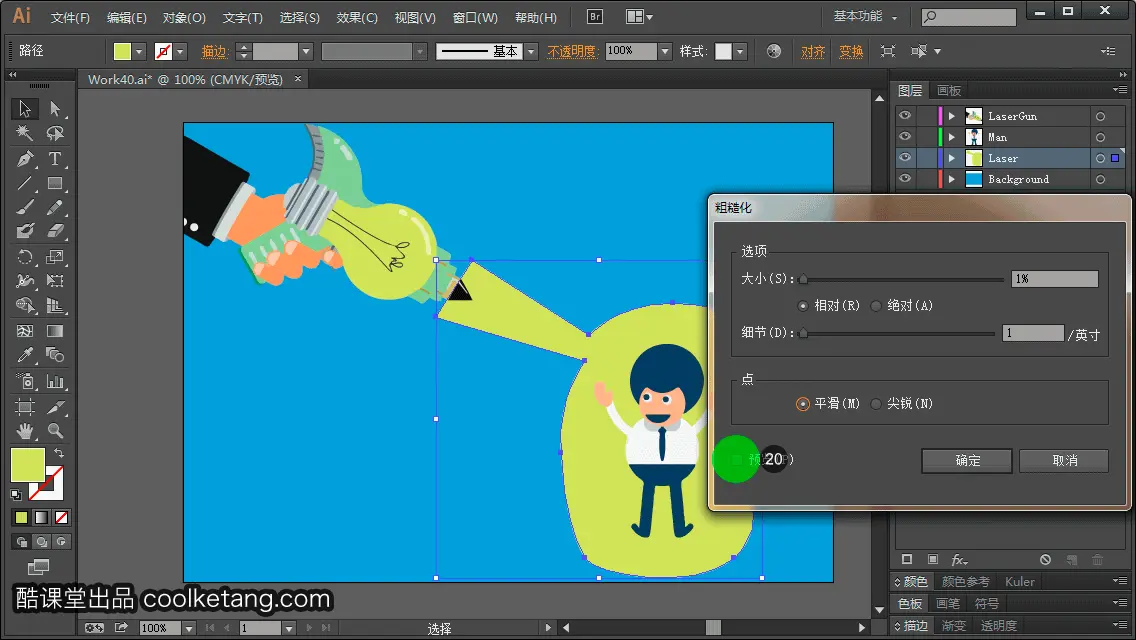Open the 基本 brush definition dropdown

tap(531, 51)
